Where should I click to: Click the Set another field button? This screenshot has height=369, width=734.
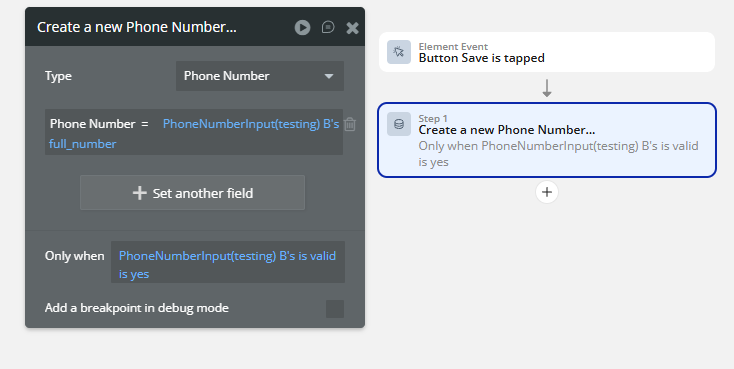click(x=192, y=192)
